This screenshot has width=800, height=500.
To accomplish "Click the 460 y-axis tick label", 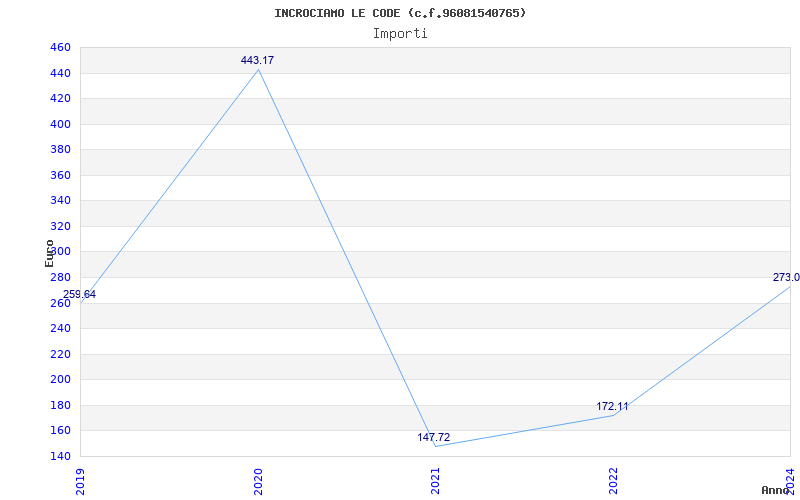I will click(60, 47).
